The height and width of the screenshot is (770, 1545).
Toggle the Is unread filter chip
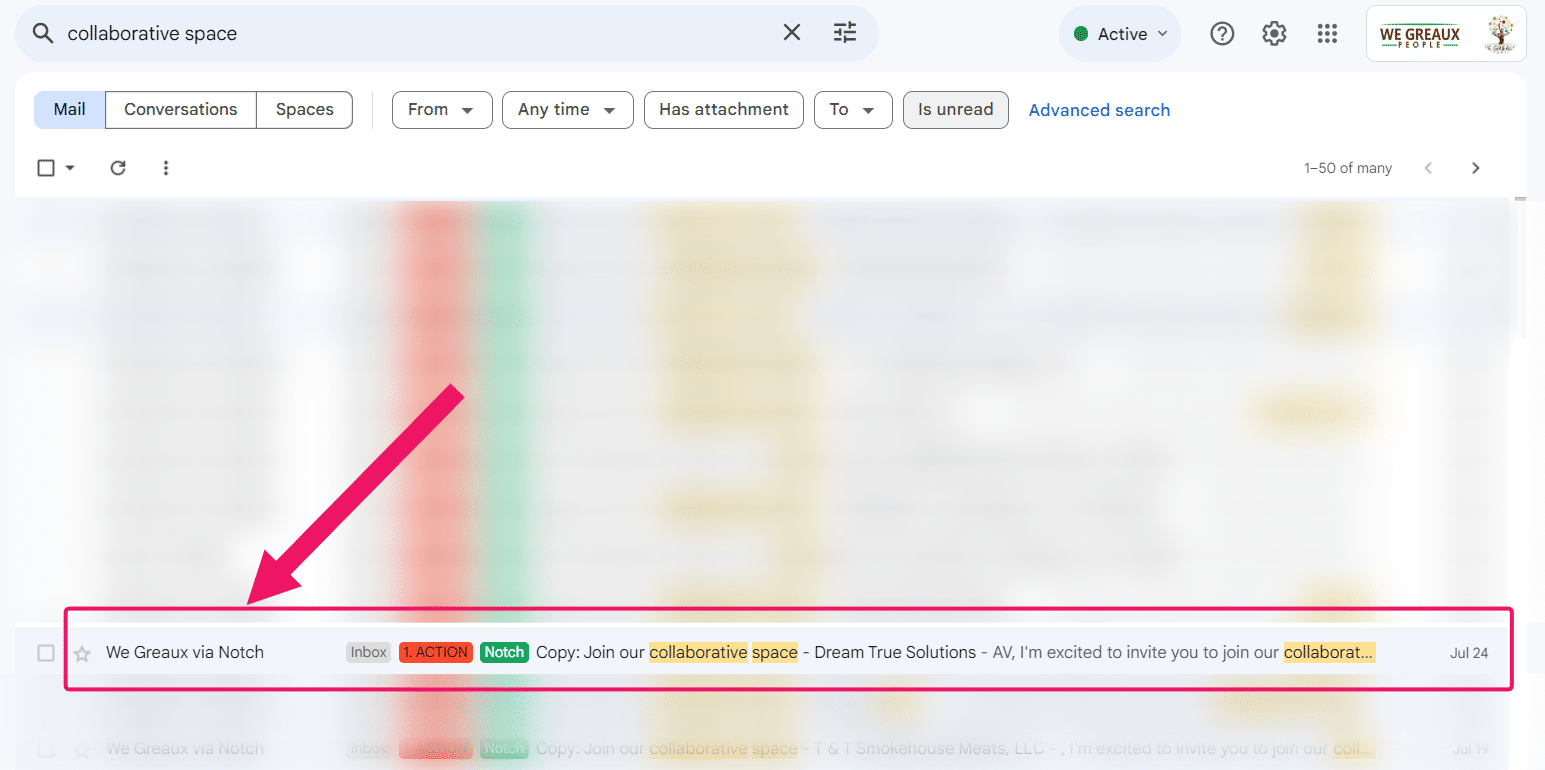click(955, 110)
